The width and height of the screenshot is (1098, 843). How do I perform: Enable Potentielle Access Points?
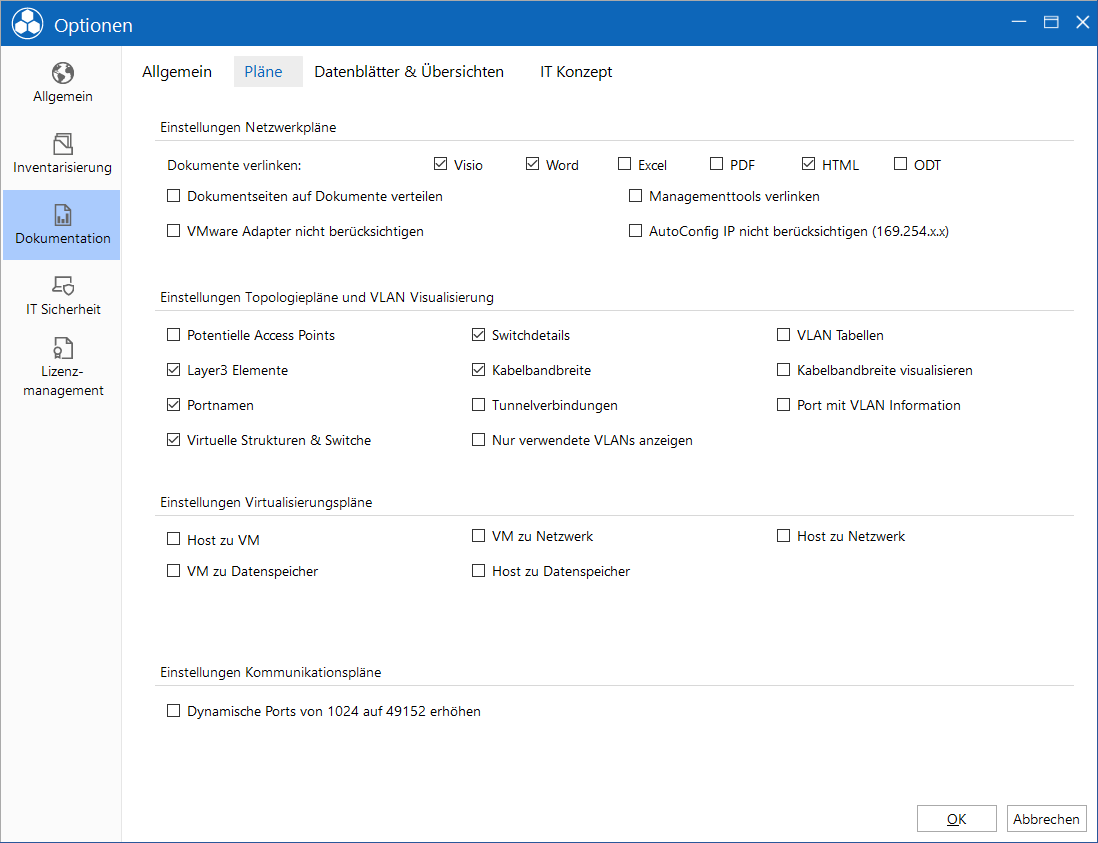click(174, 335)
